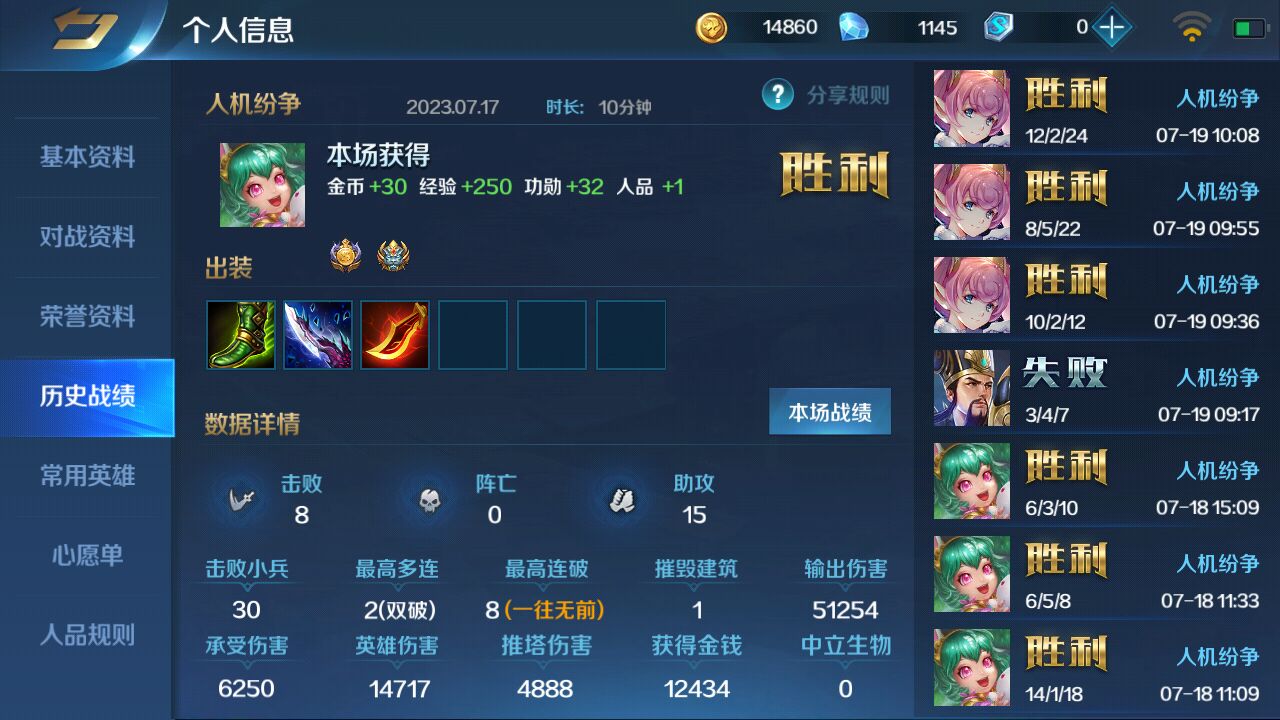Tap the back arrow icon

85,28
